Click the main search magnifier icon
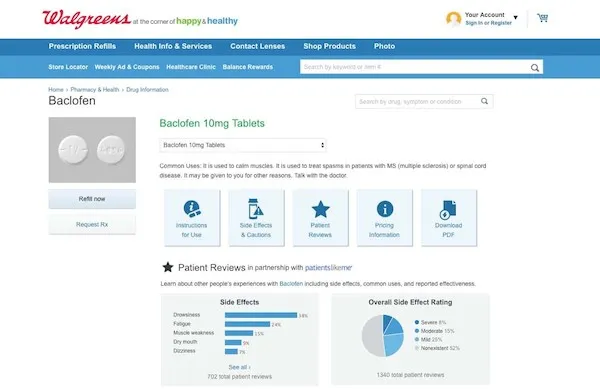The image size is (600, 389). (x=535, y=68)
